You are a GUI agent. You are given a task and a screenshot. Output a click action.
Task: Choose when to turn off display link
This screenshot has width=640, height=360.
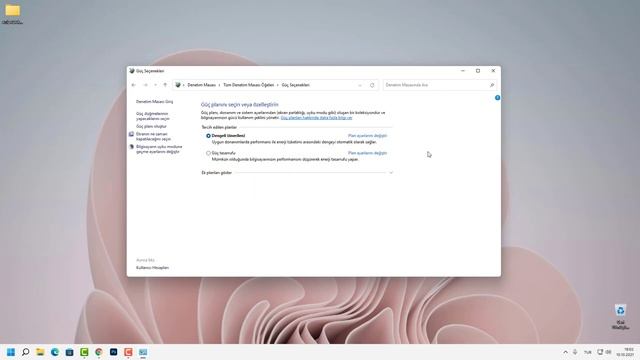(153, 136)
